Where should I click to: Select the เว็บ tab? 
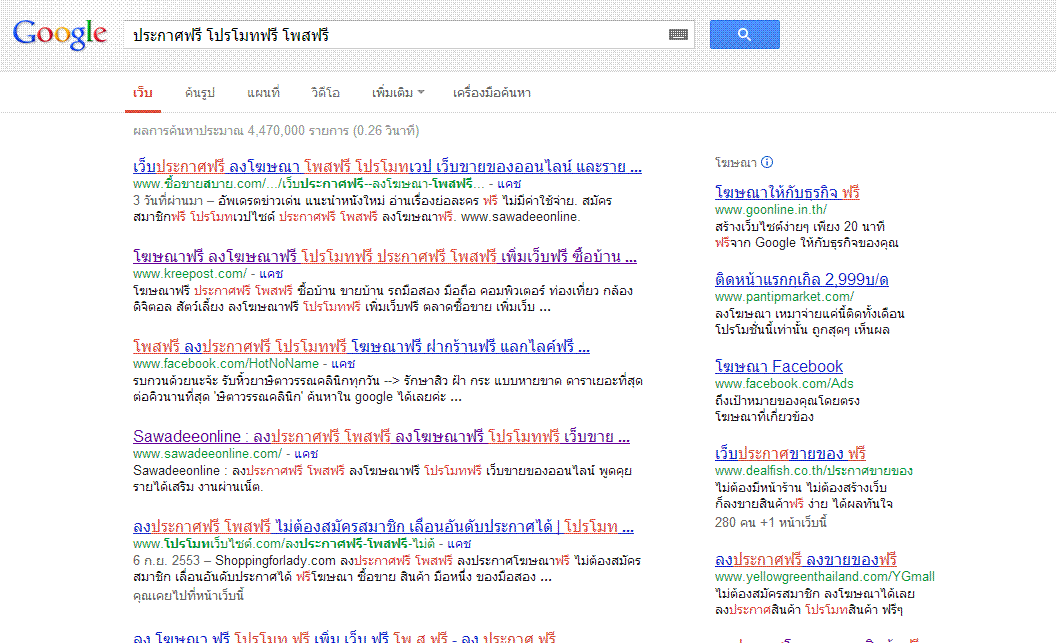143,93
